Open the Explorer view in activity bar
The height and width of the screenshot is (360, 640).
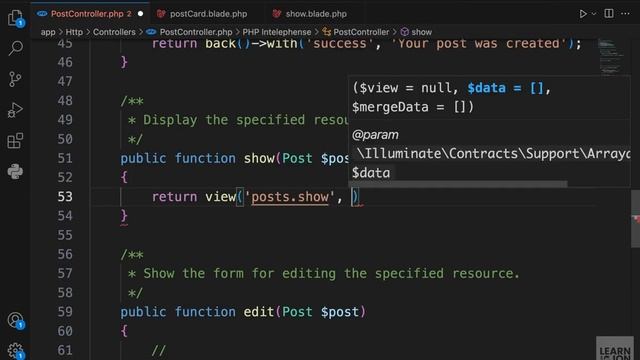pos(15,18)
